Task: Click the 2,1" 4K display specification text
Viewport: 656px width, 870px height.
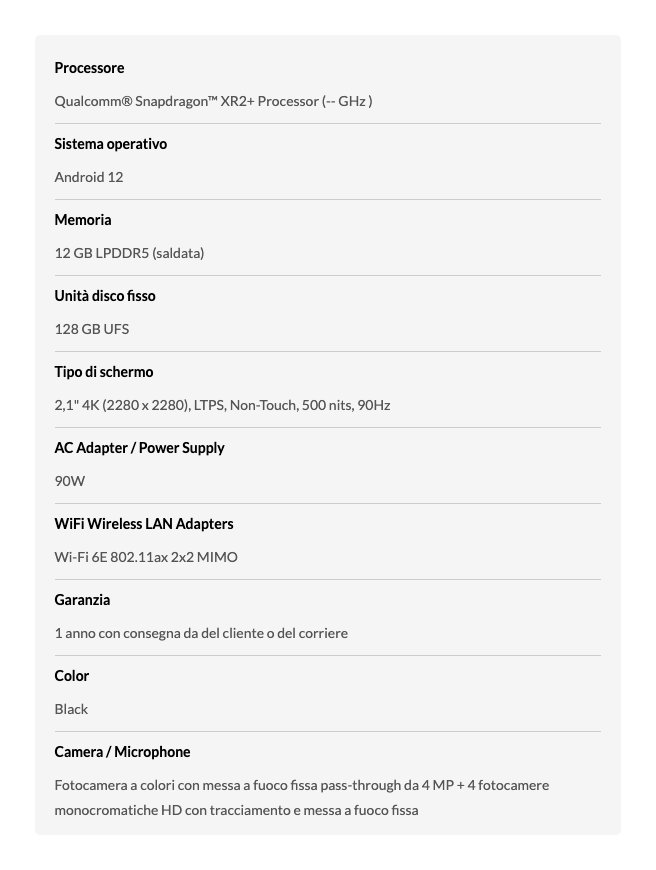Action: click(x=222, y=405)
